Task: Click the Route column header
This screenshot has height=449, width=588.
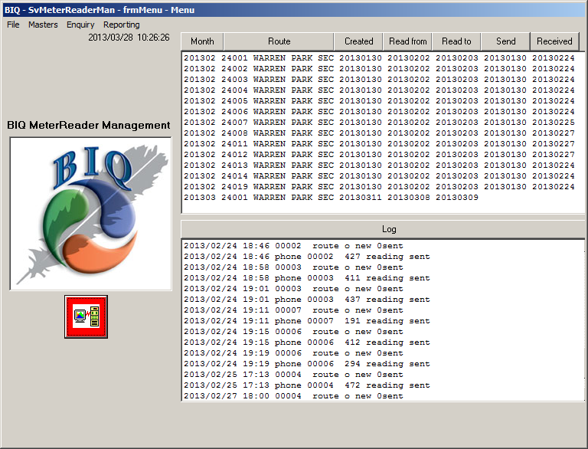Action: pos(279,41)
